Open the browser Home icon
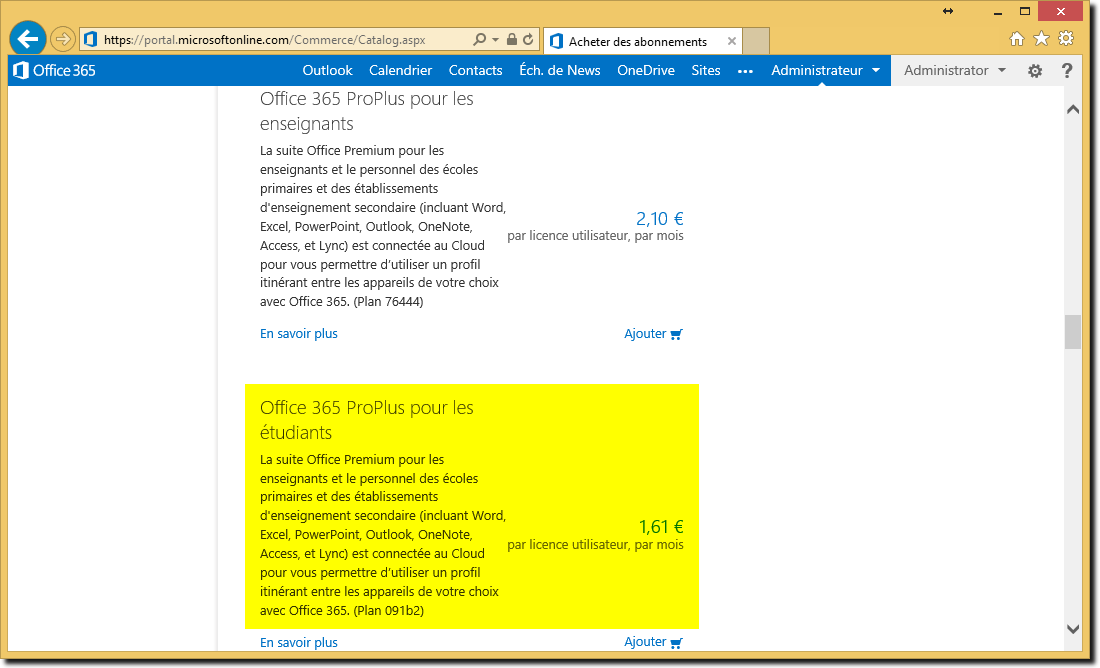This screenshot has height=668, width=1100. (1017, 39)
